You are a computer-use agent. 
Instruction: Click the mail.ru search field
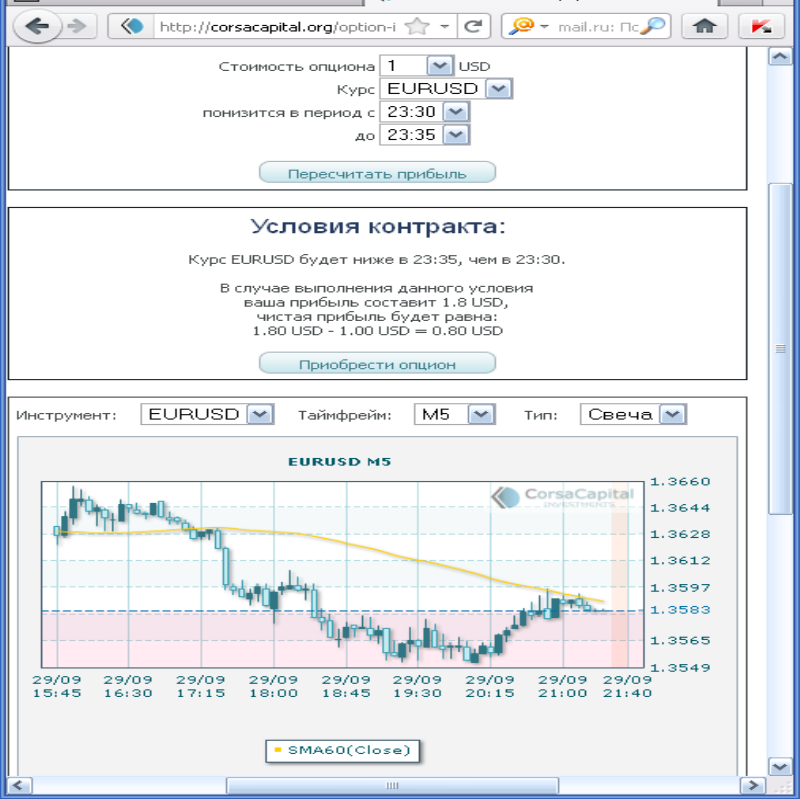598,26
